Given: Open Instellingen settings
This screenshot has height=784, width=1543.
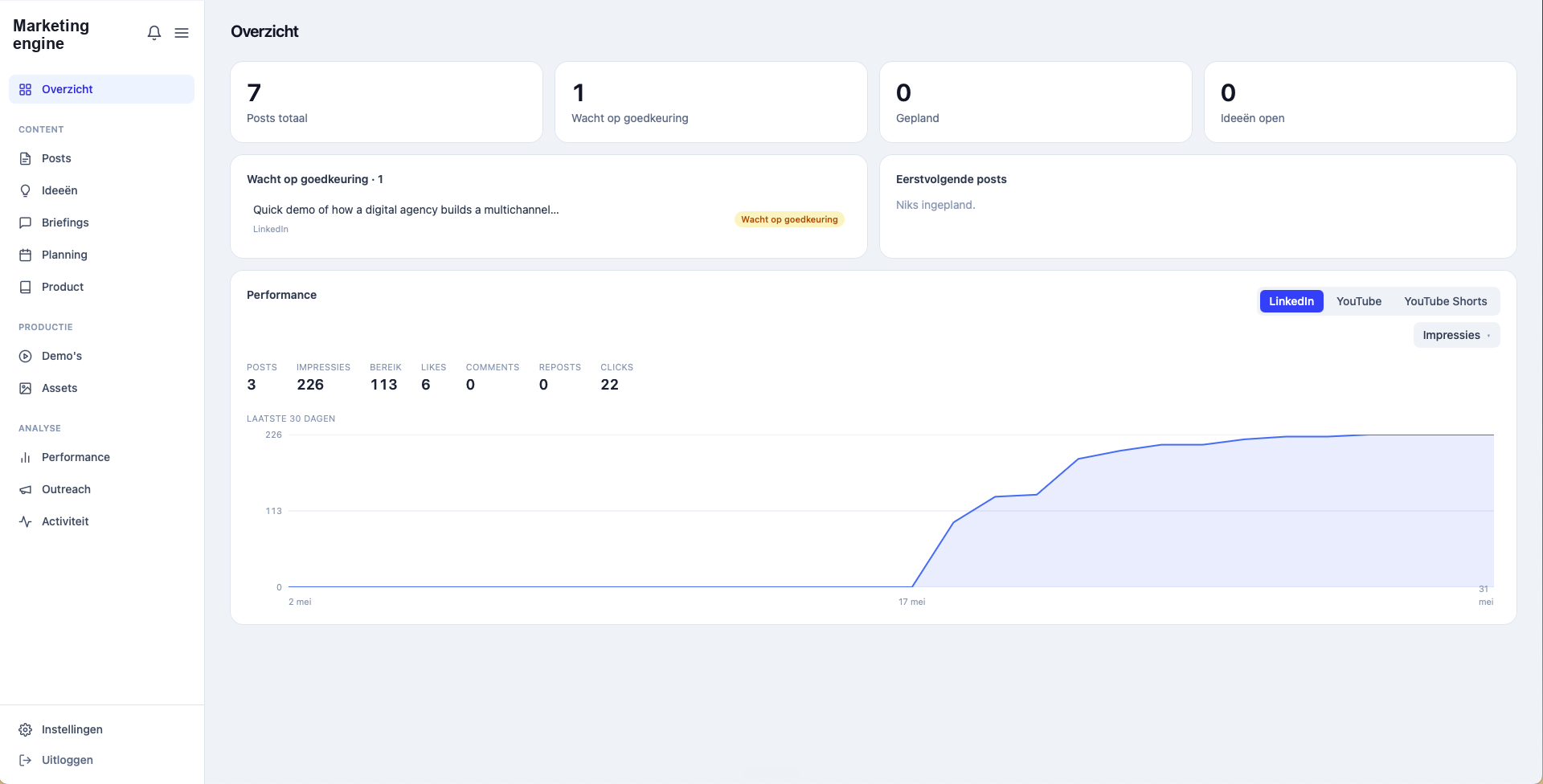Looking at the screenshot, I should pyautogui.click(x=101, y=729).
